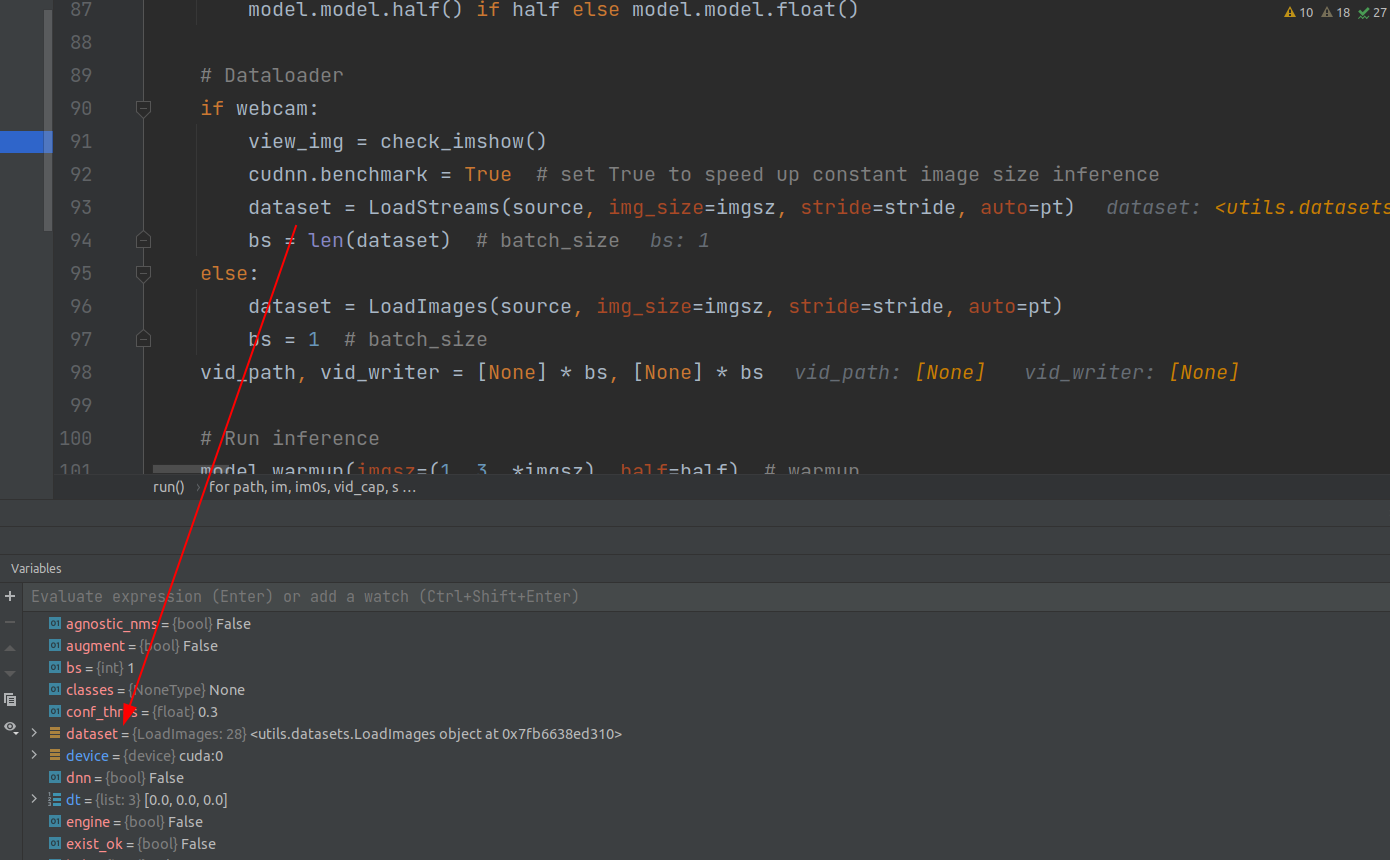Collapse the code block at line 90

click(143, 108)
